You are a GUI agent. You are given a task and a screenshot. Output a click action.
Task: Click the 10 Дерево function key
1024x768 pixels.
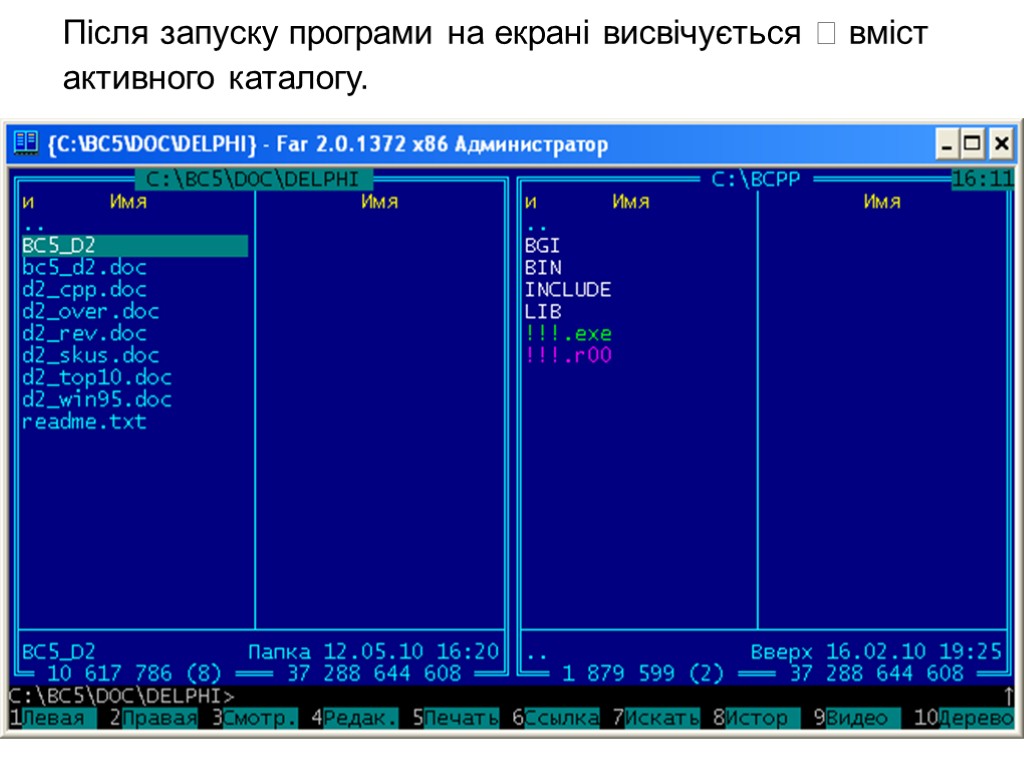point(964,718)
